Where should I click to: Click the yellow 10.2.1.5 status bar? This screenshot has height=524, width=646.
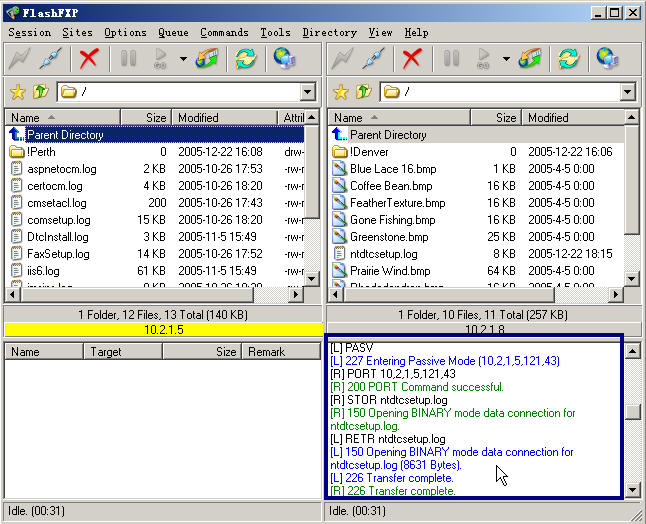(164, 330)
